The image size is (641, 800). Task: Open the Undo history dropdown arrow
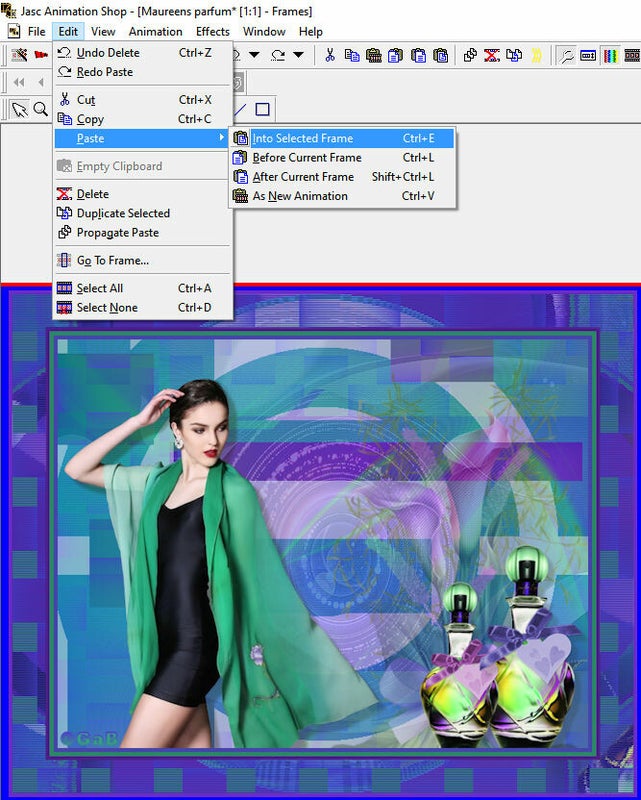254,55
